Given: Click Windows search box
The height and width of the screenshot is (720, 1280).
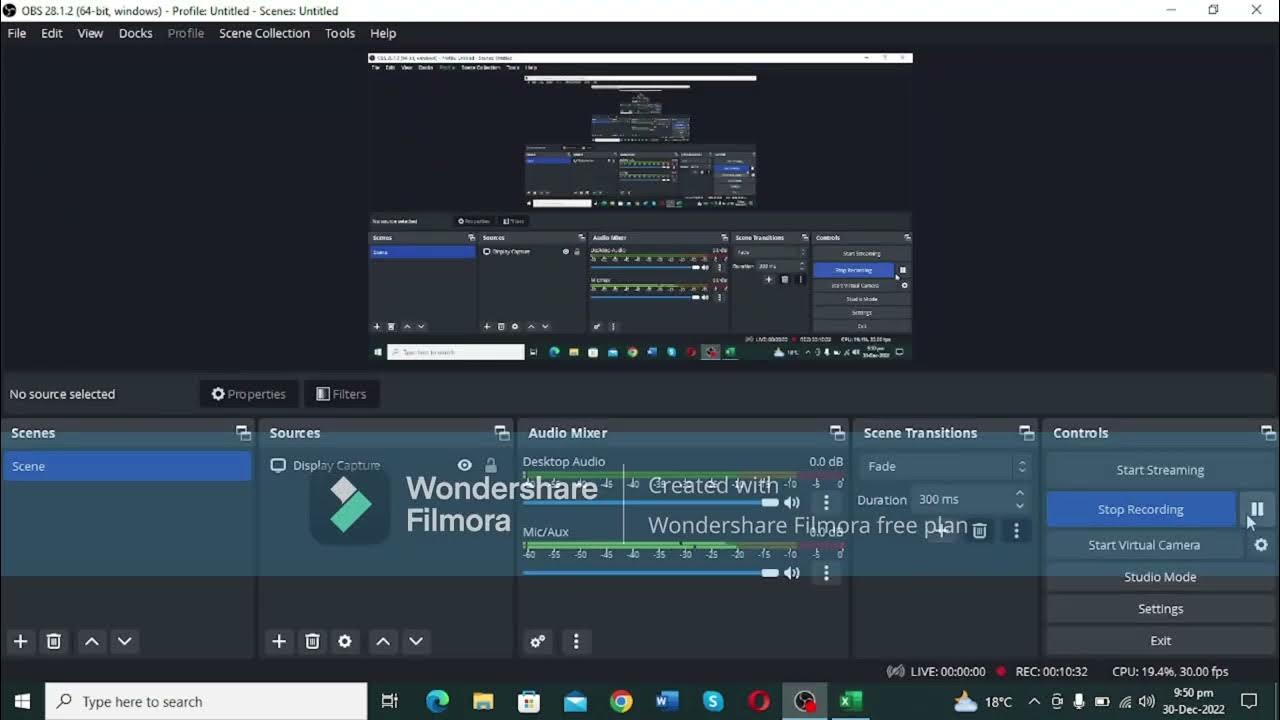Looking at the screenshot, I should 207,701.
